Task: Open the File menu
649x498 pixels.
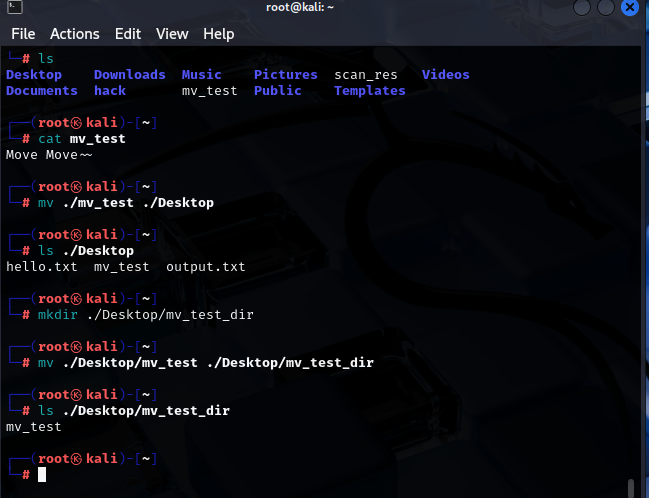Action: tap(23, 34)
